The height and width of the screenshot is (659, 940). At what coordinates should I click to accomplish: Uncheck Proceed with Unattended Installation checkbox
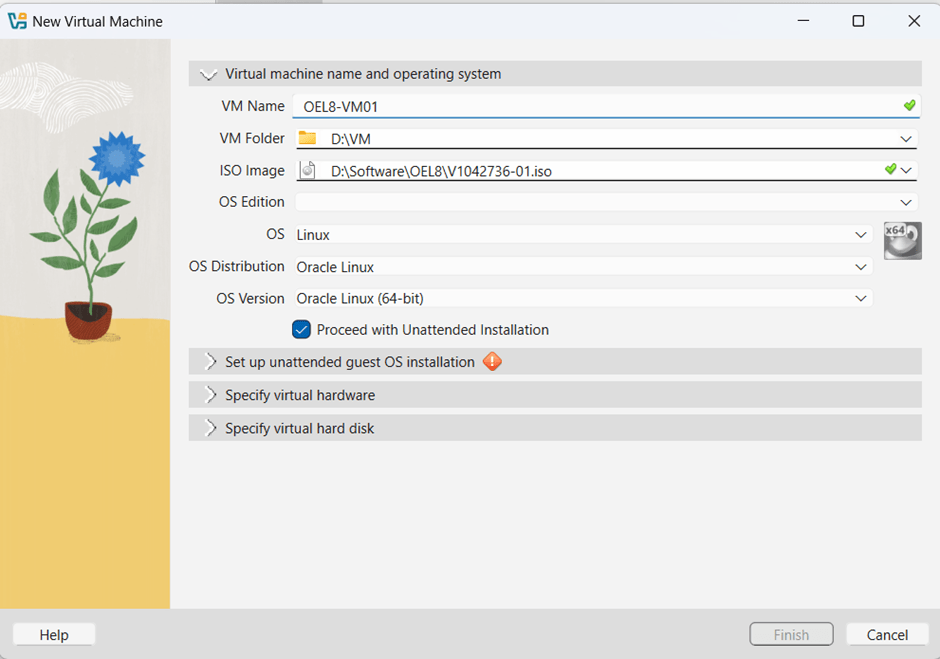pyautogui.click(x=301, y=329)
